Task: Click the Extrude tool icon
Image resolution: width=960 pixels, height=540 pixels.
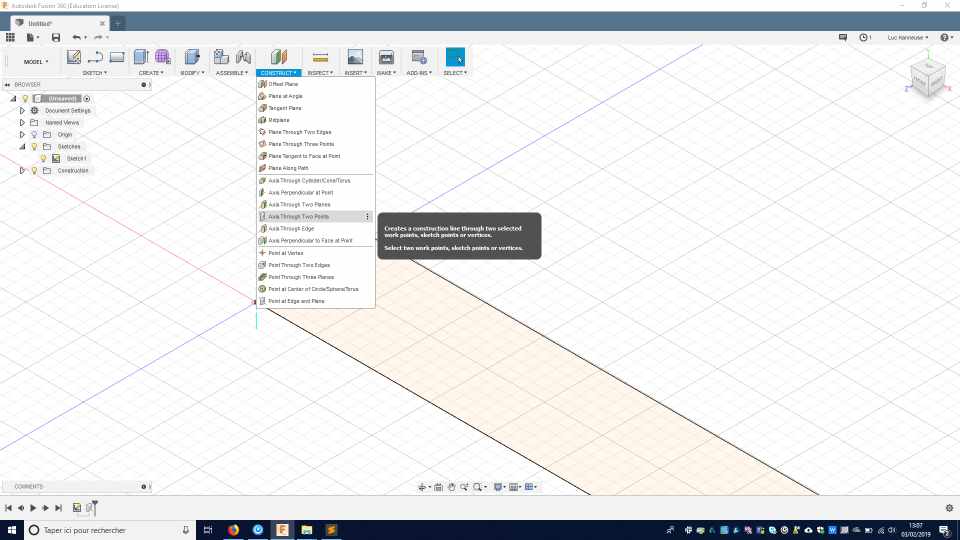Action: click(x=141, y=57)
